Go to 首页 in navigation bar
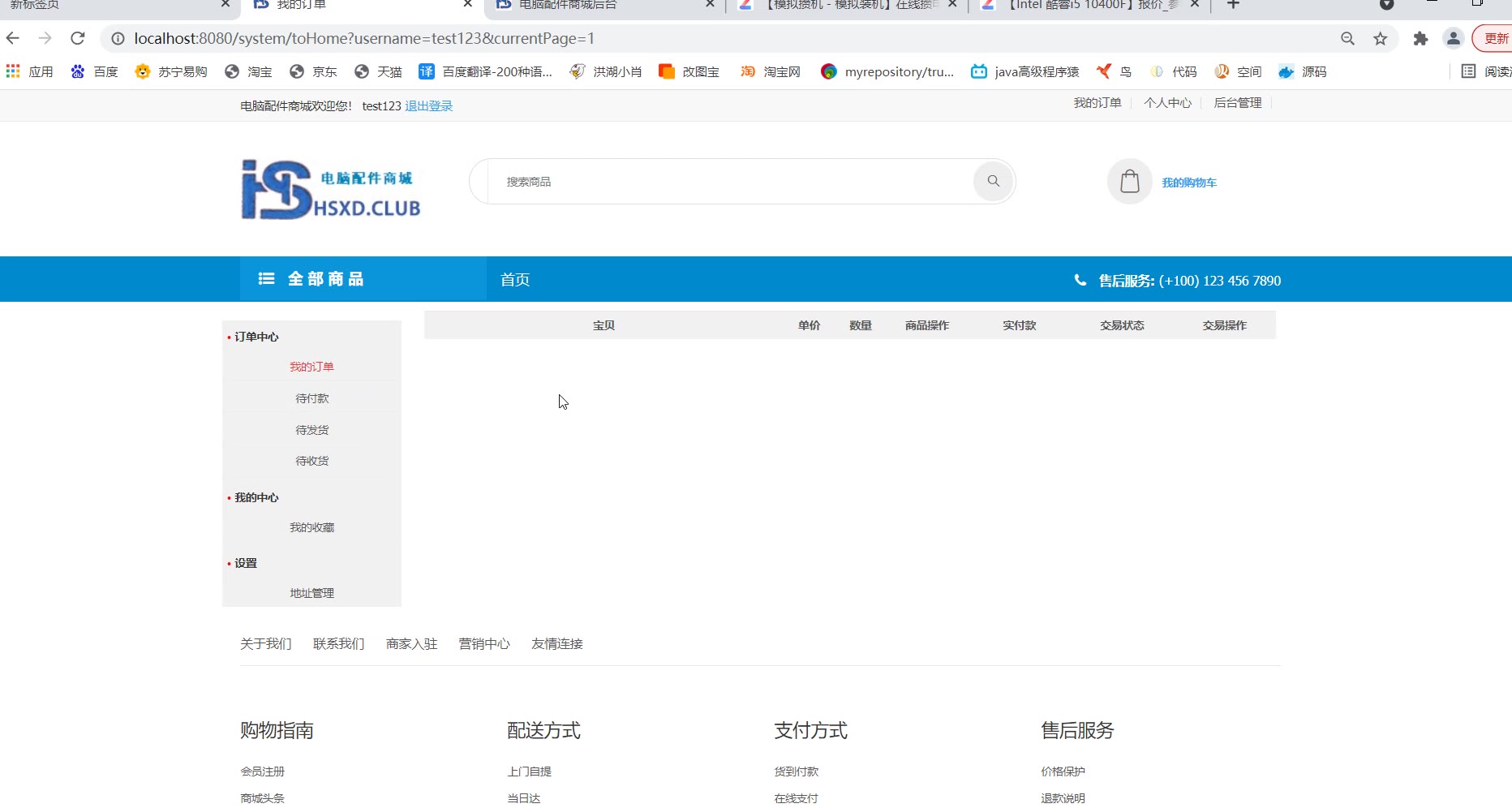The image size is (1512, 808). coord(515,280)
